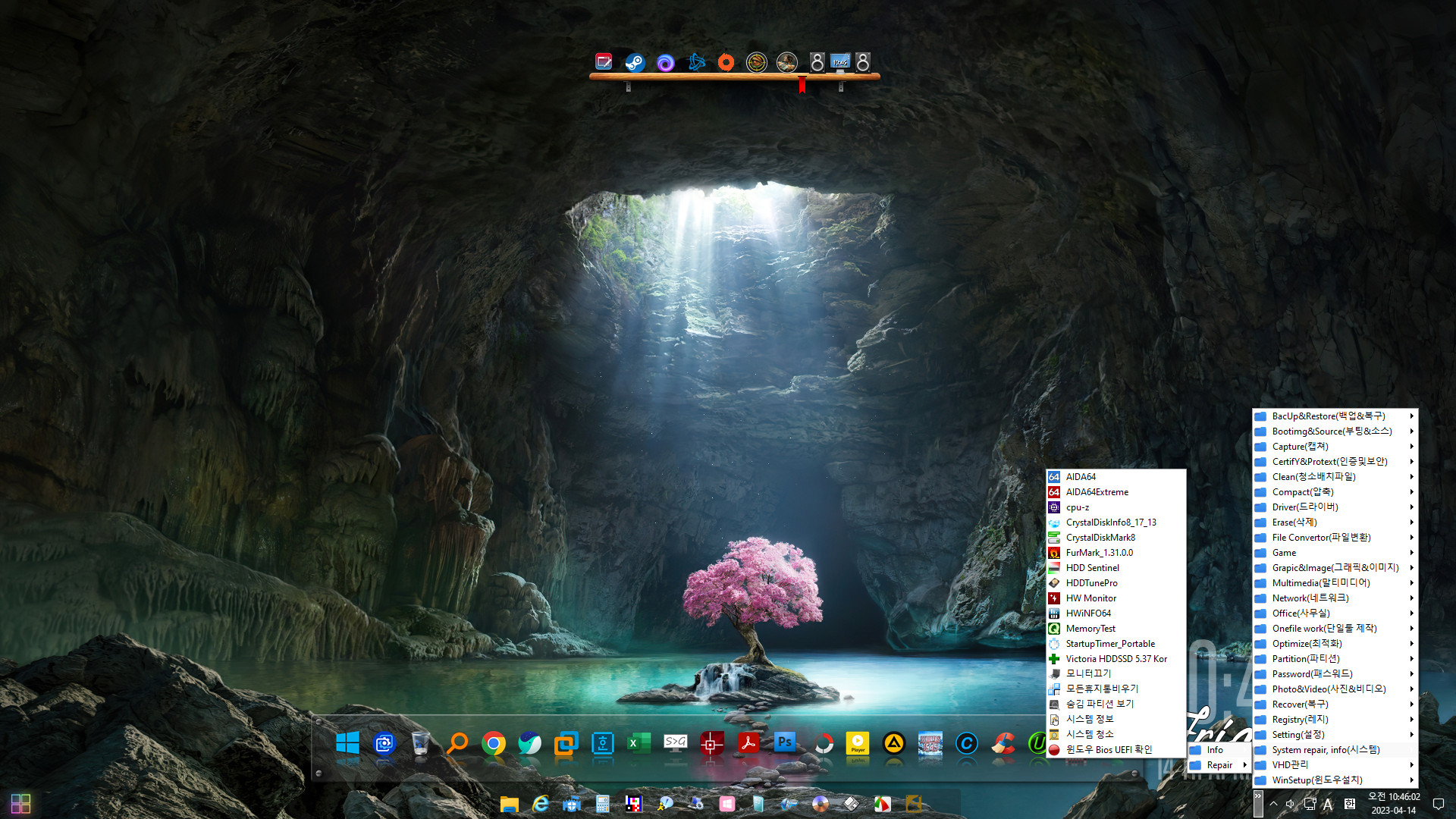Toggle the 한 IME language indicator
The width and height of the screenshot is (1456, 819).
click(x=1350, y=804)
